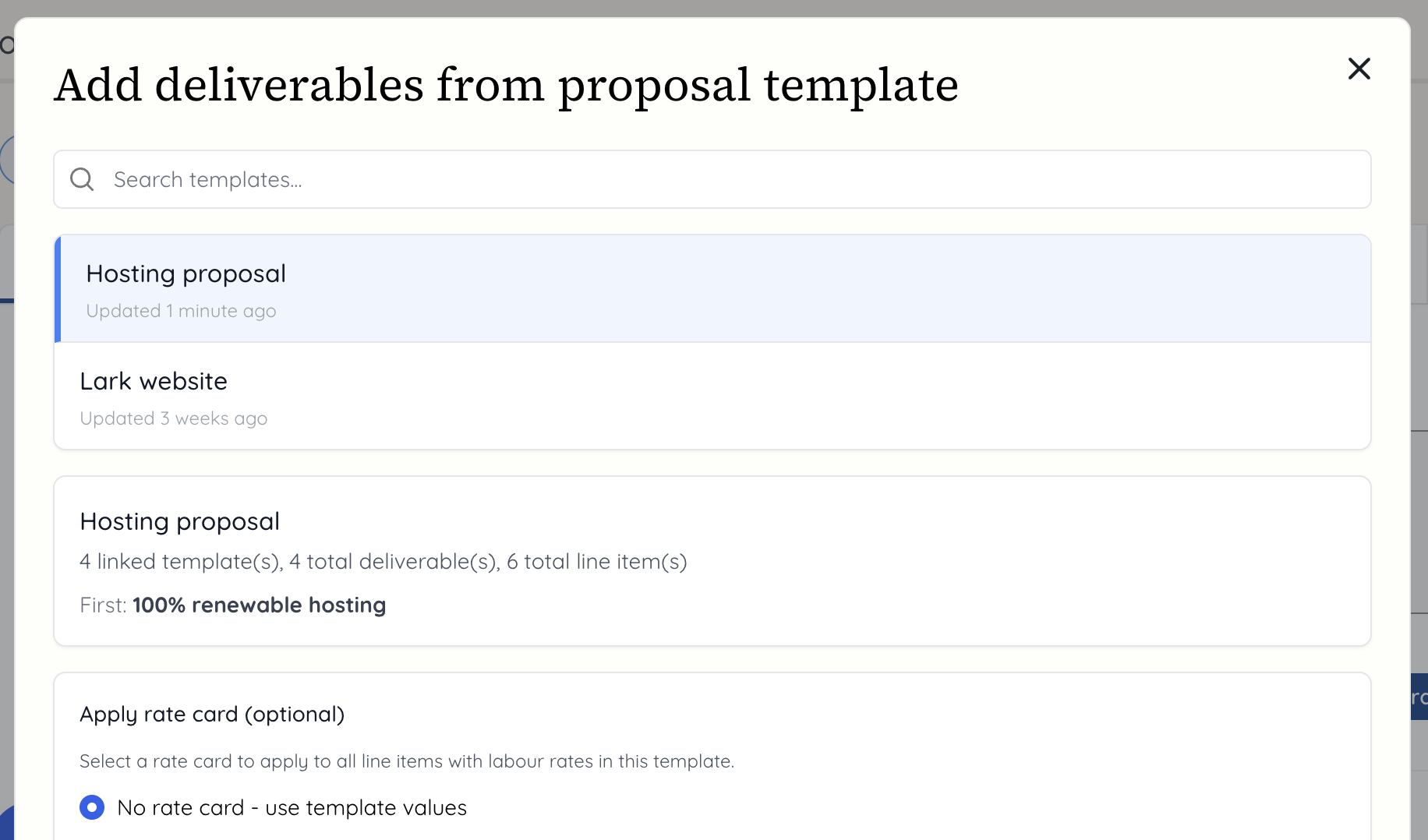
Task: Click the search magnifier icon
Action: pyautogui.click(x=82, y=178)
